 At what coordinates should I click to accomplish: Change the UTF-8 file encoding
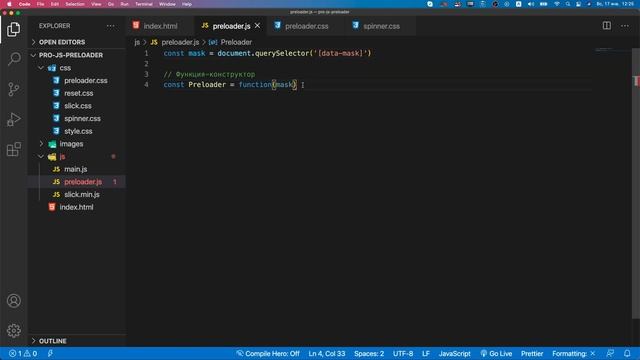pos(403,353)
